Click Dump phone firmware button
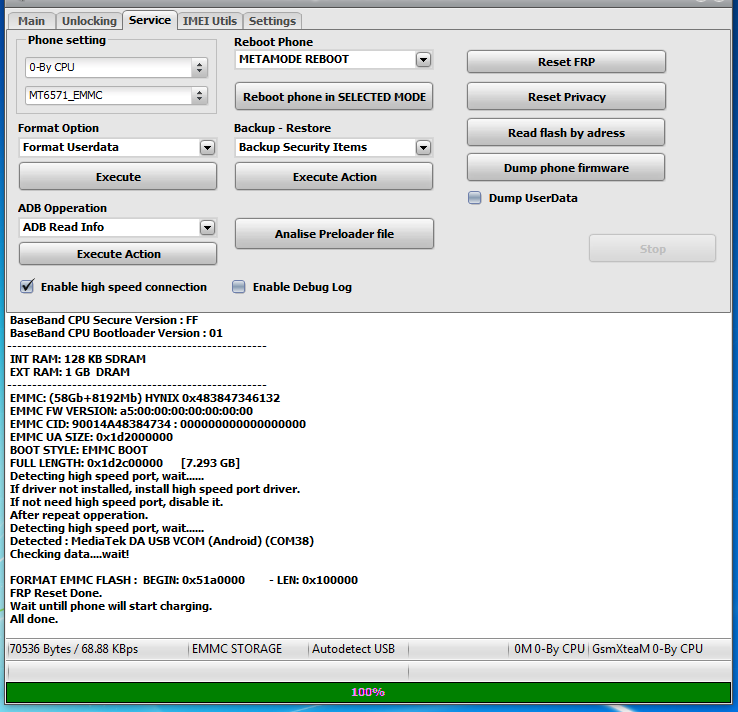Image resolution: width=738 pixels, height=712 pixels. (x=566, y=168)
